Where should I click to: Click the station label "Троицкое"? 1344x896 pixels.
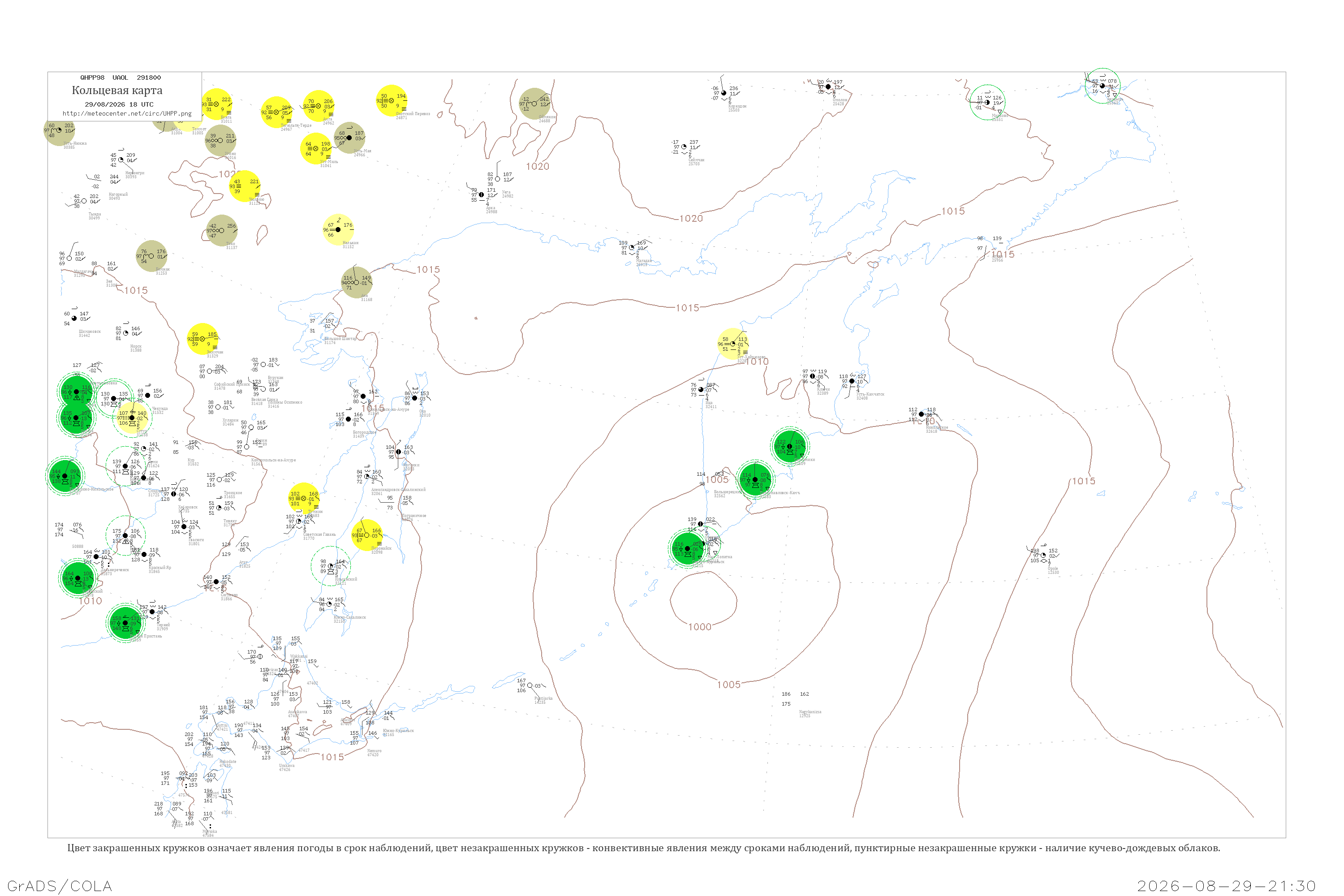[x=233, y=492]
